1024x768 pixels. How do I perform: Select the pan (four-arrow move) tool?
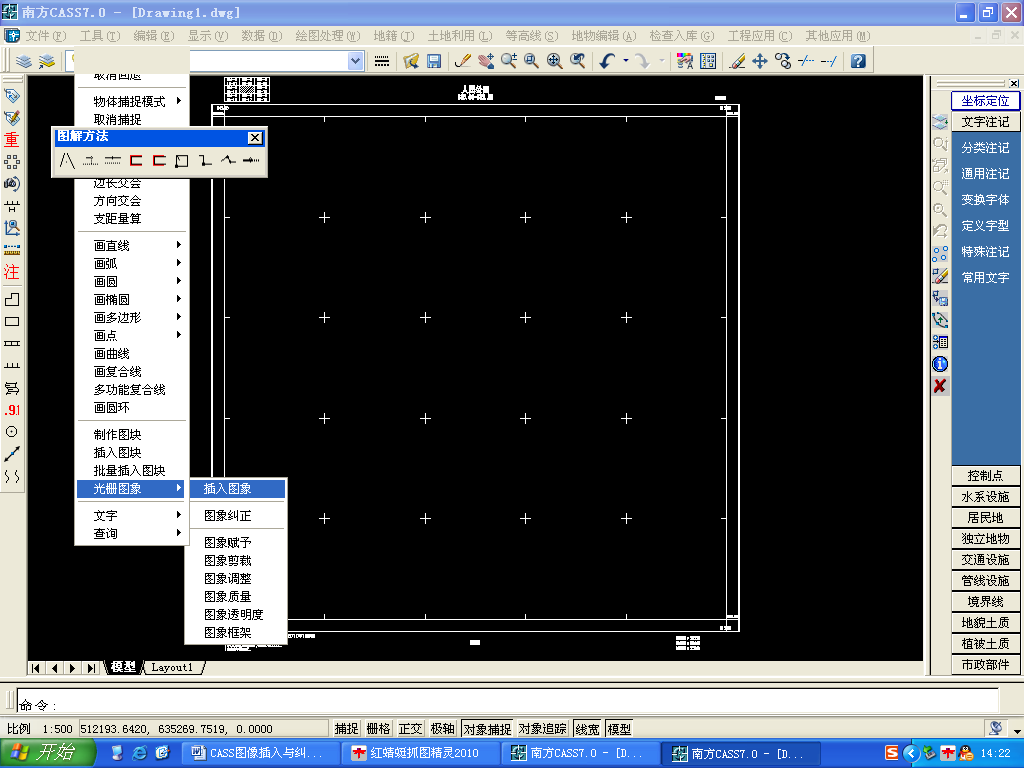pyautogui.click(x=760, y=61)
